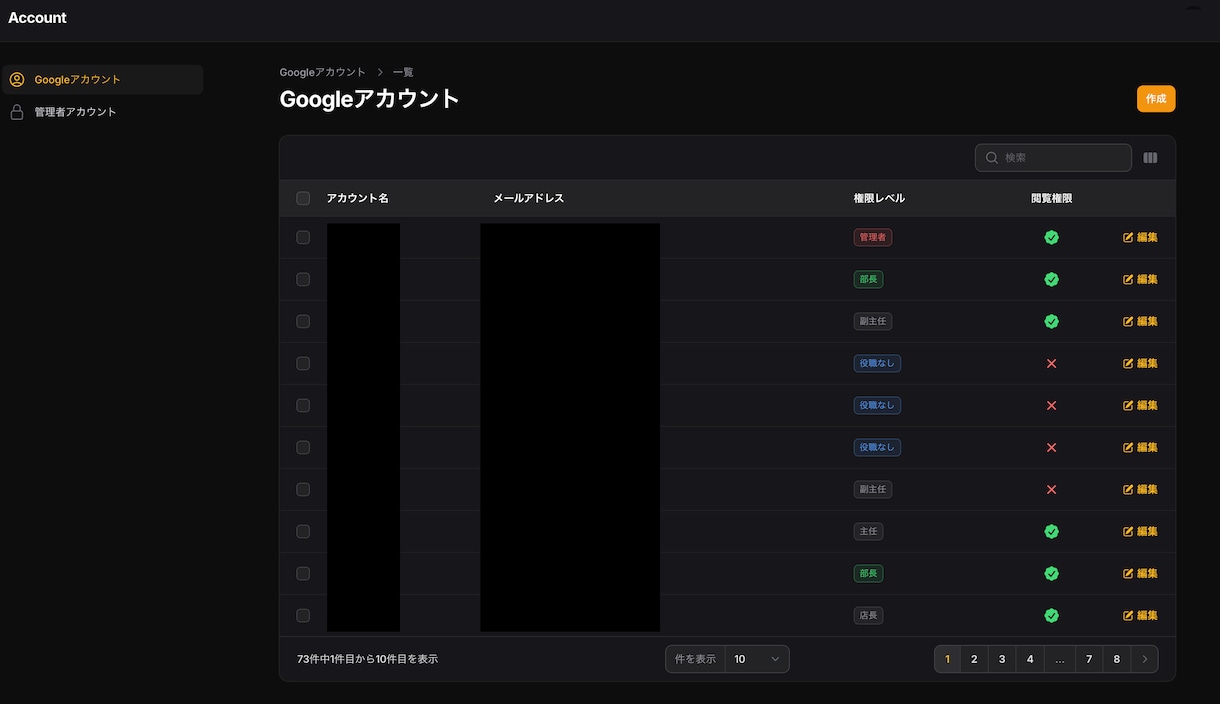Image resolution: width=1220 pixels, height=704 pixels.
Task: Select the 管理者 row checkbox
Action: [x=303, y=237]
